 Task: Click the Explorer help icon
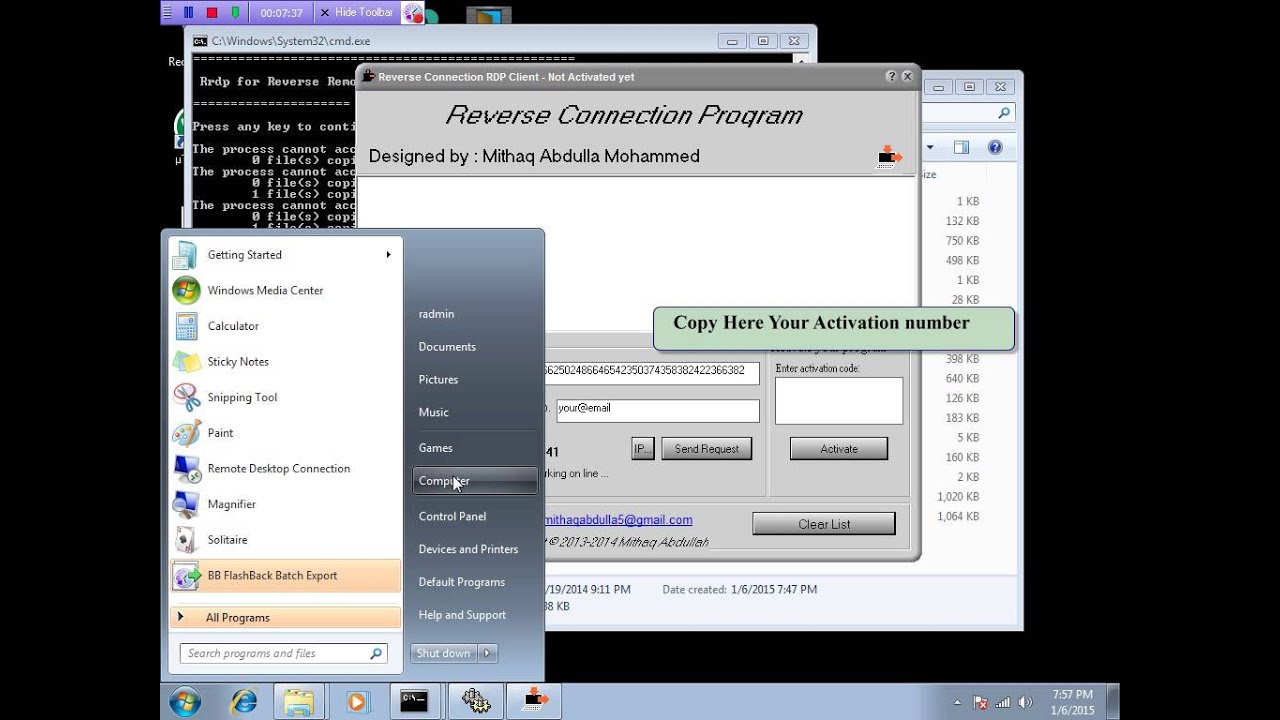[x=995, y=147]
